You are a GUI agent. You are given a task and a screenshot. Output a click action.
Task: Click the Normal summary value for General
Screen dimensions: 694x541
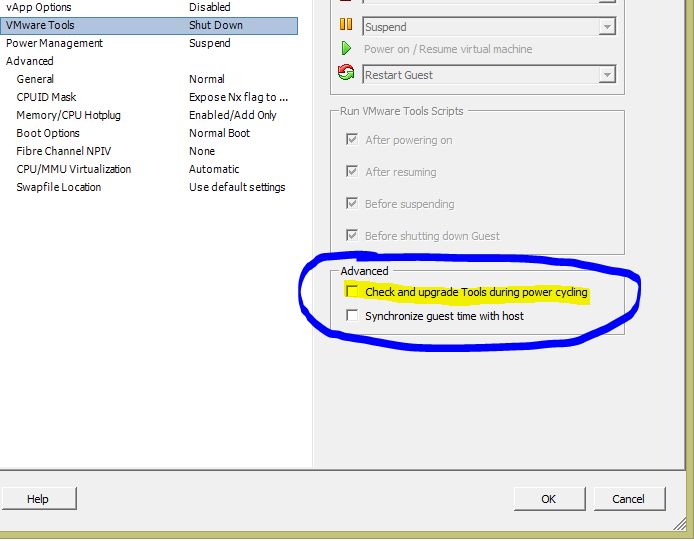(x=207, y=79)
